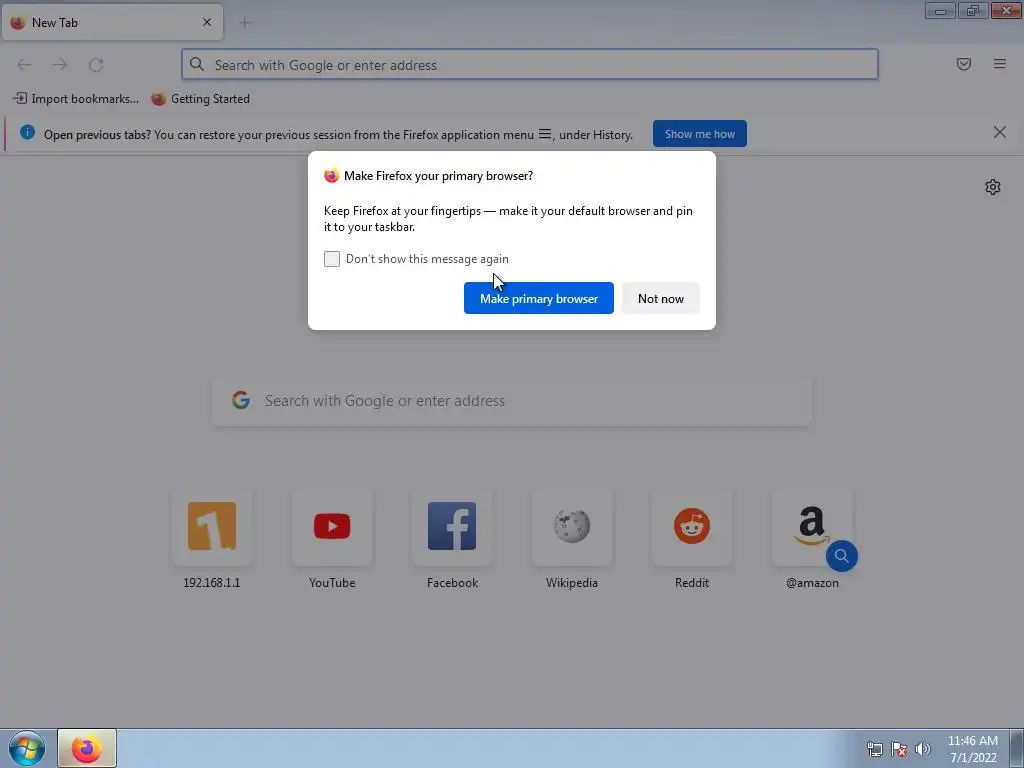Click the info icon in notification bar
The width and height of the screenshot is (1024, 768).
pyautogui.click(x=27, y=133)
